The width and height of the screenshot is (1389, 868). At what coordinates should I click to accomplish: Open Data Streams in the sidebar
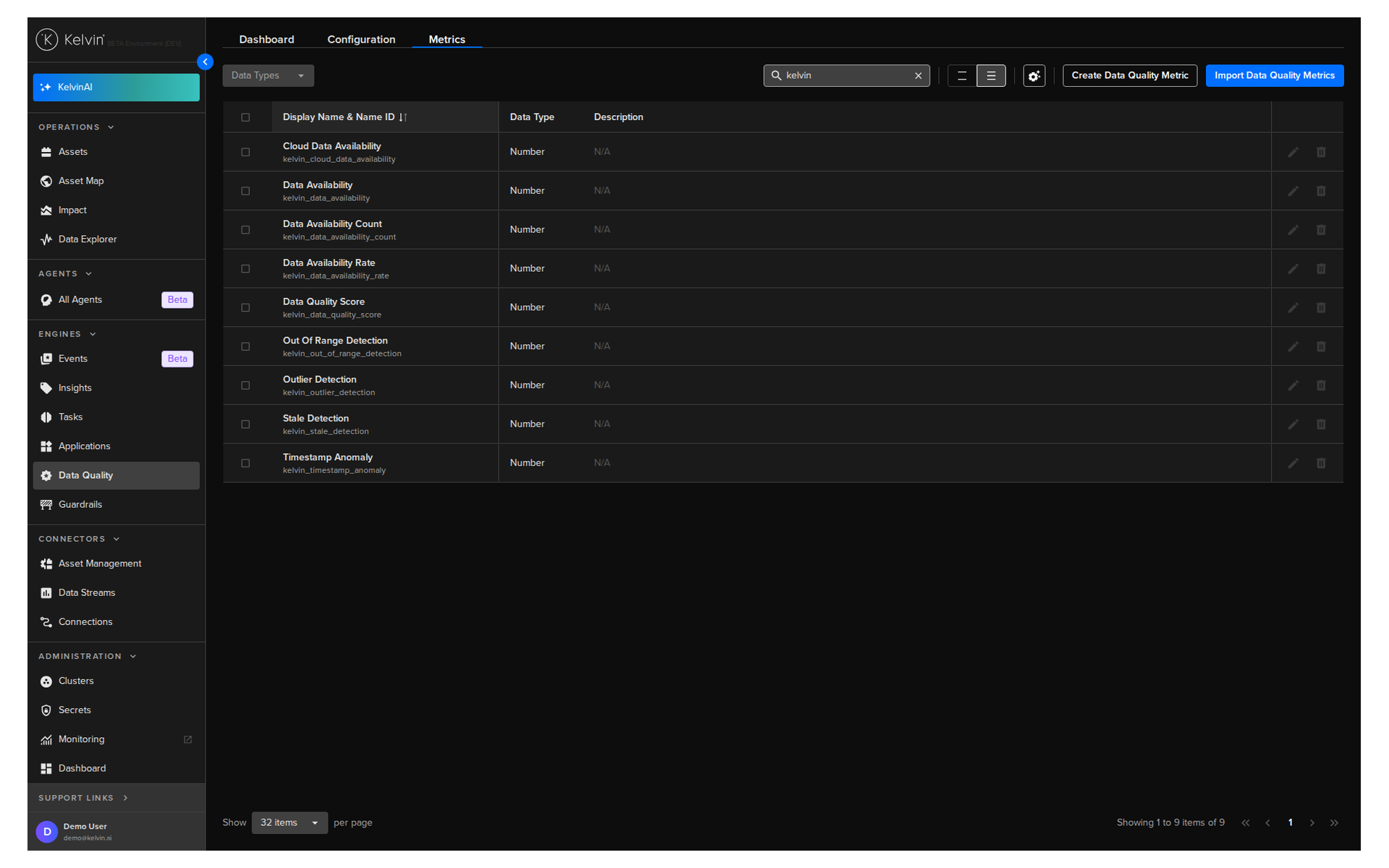click(116, 593)
